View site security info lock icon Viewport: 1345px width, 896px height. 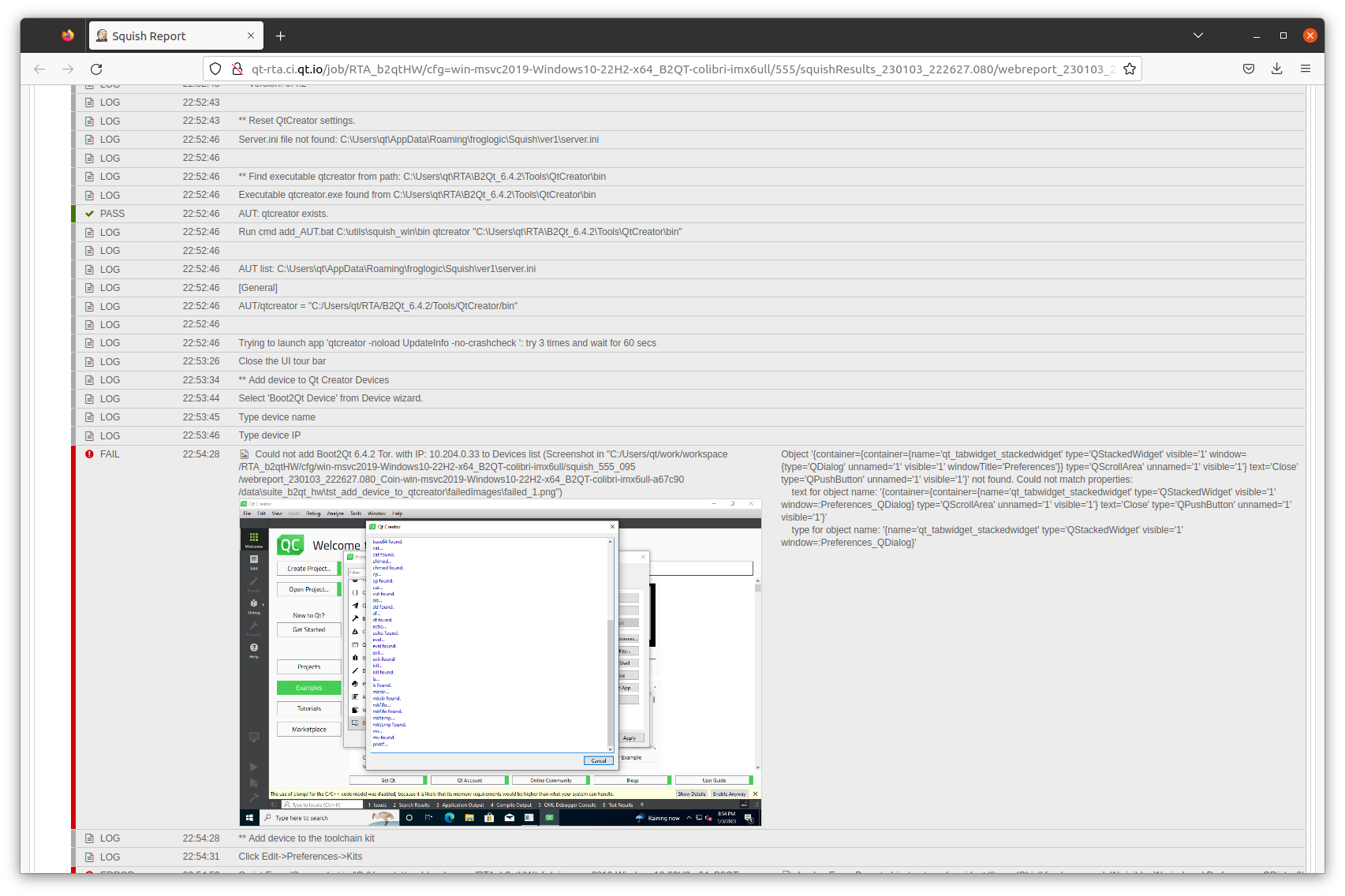(237, 69)
